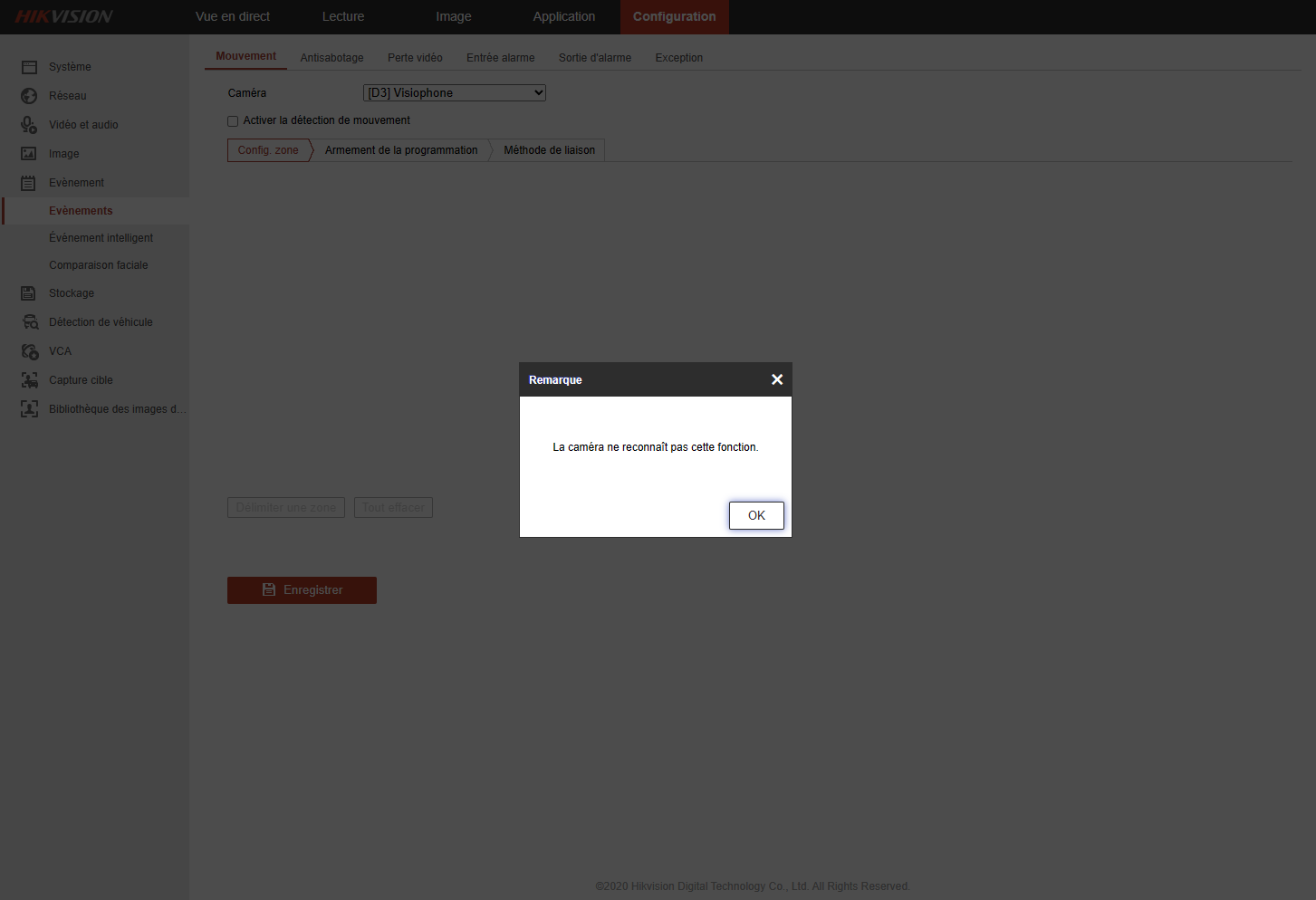Image resolution: width=1316 pixels, height=900 pixels.
Task: Open the Caméra dropdown showing Visiophone
Action: (454, 93)
